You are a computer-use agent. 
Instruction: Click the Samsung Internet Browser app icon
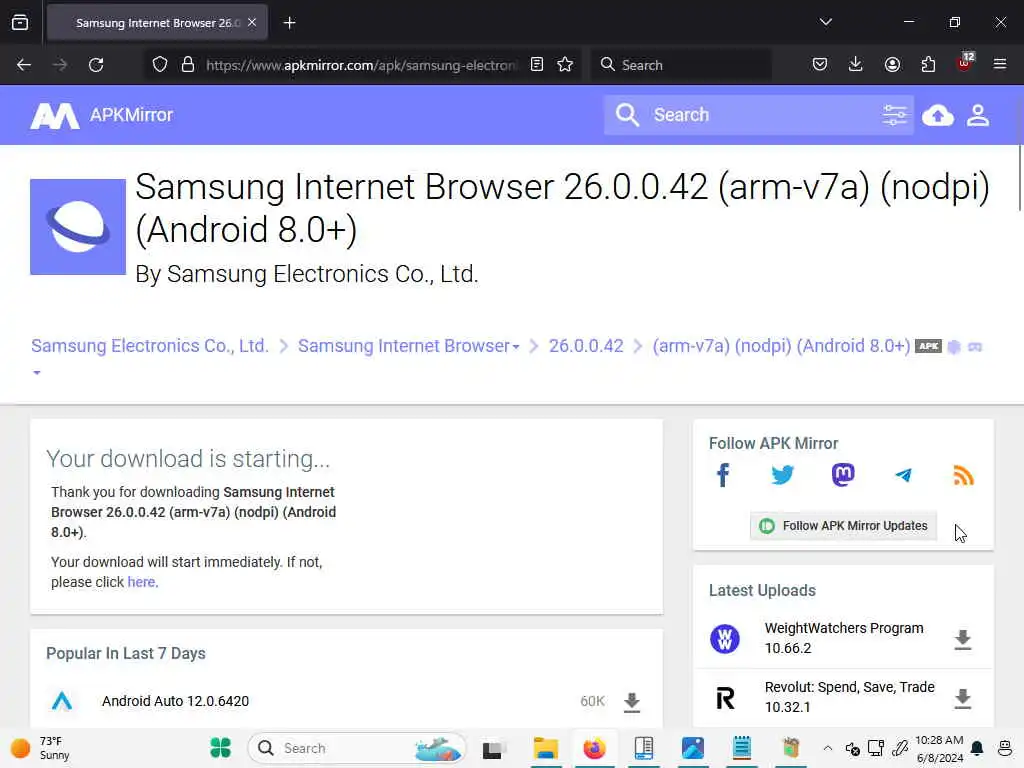click(x=78, y=227)
